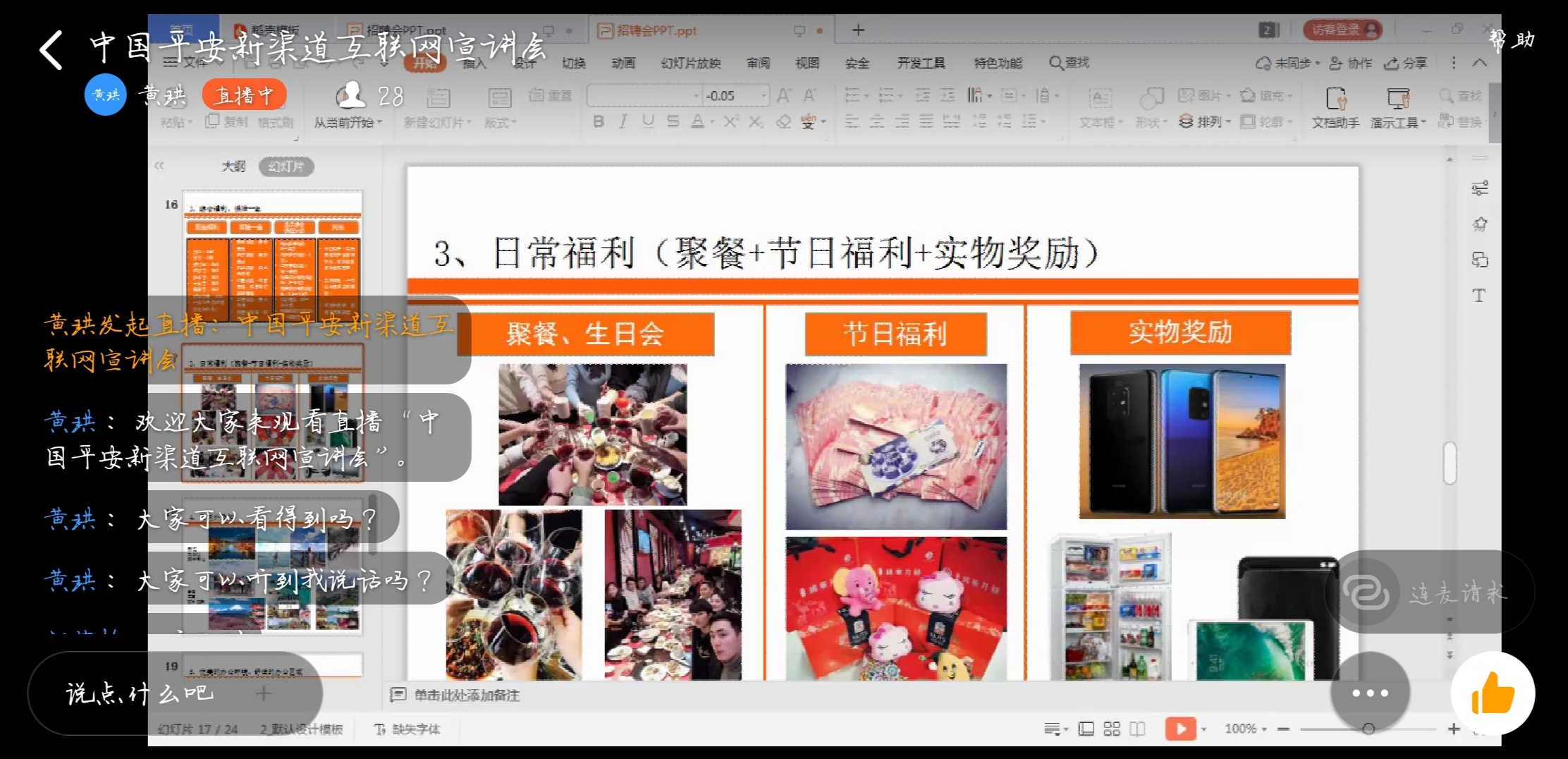This screenshot has width=1568, height=759.
Task: Open the 演示工具 dropdown
Action: click(1398, 123)
